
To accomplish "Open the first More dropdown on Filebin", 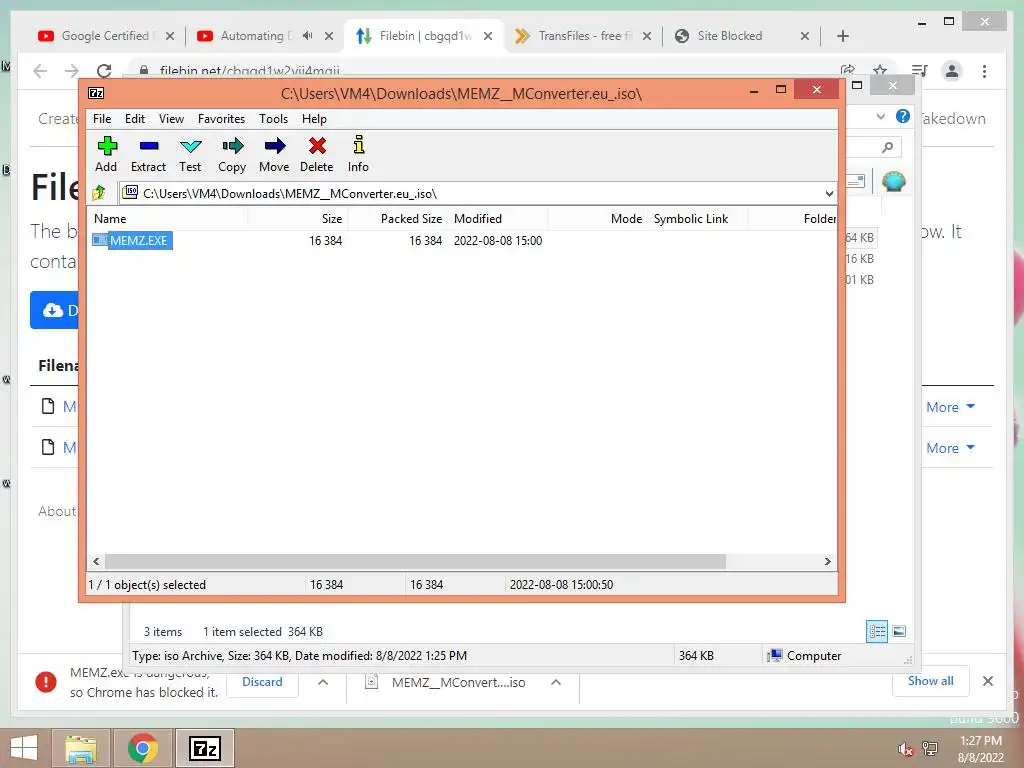I will tap(950, 407).
